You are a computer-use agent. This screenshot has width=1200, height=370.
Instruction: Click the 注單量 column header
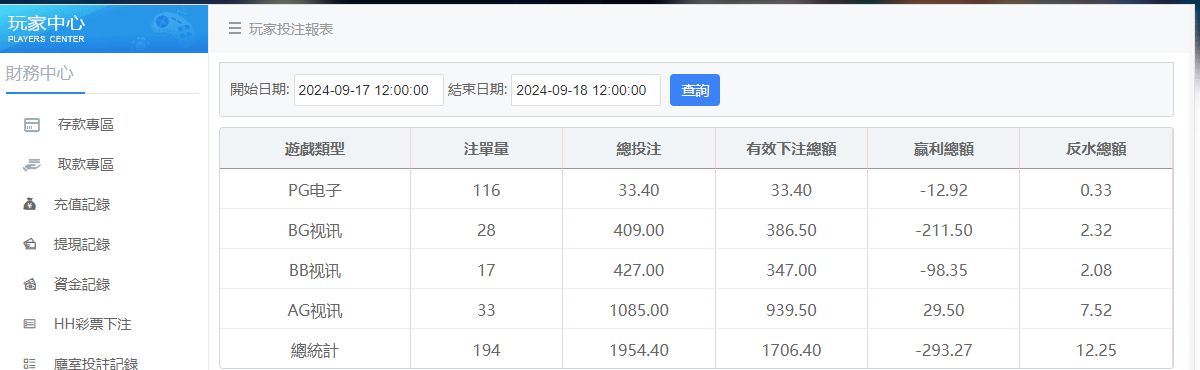click(x=487, y=149)
